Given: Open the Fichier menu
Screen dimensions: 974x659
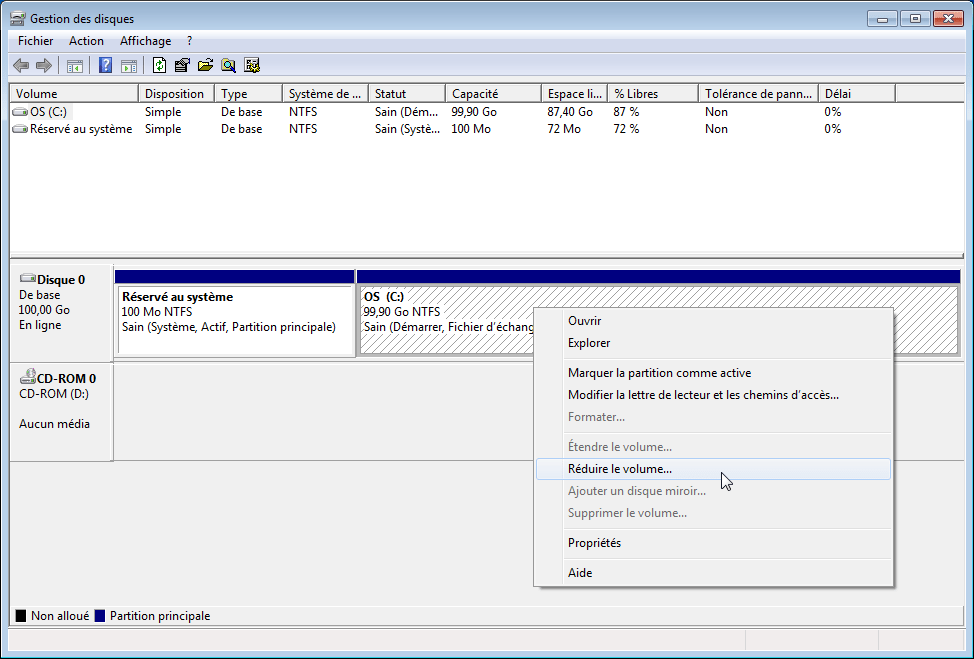Looking at the screenshot, I should tap(35, 41).
